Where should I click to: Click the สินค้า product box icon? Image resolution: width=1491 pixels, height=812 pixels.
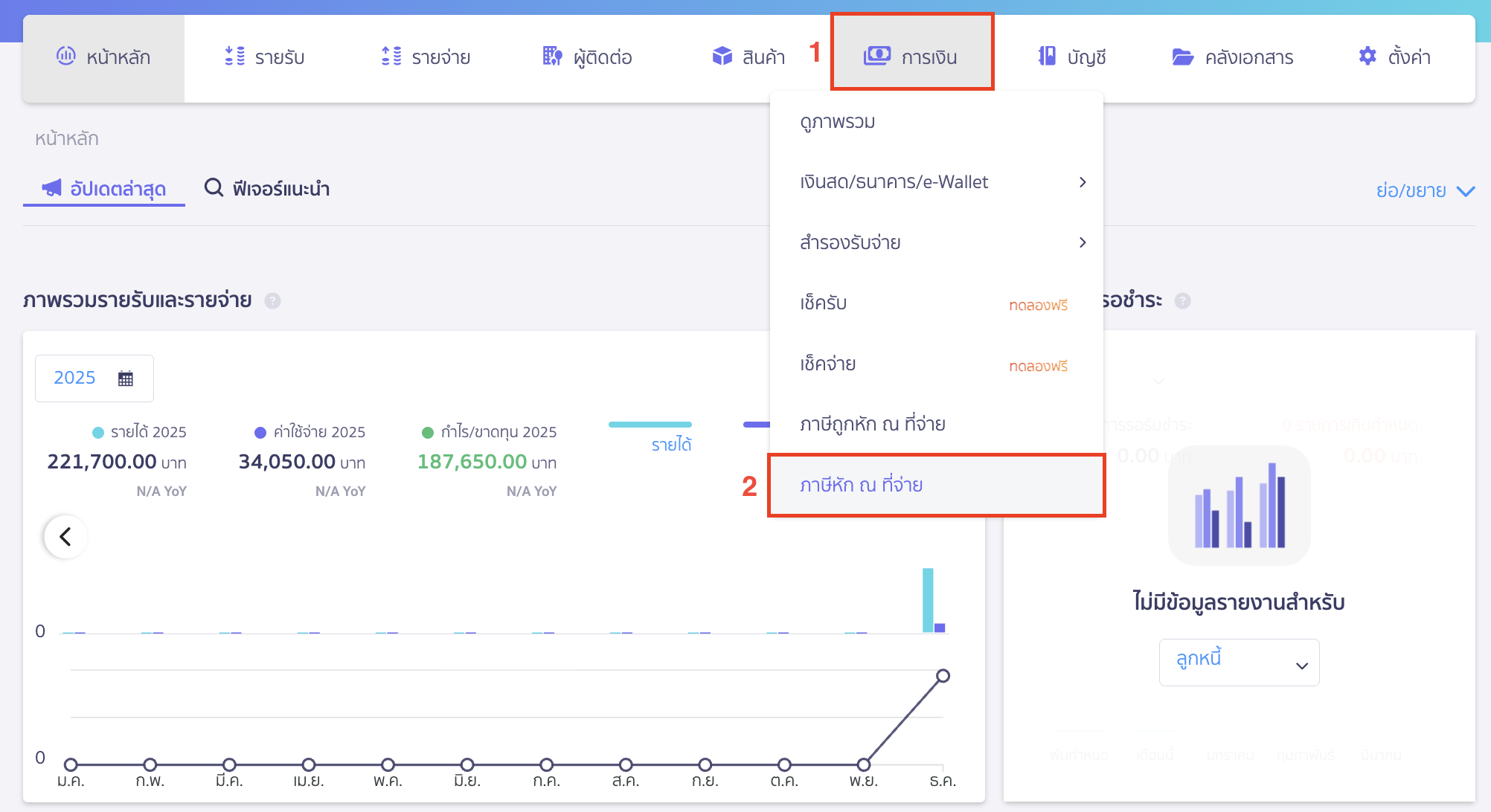click(x=722, y=56)
